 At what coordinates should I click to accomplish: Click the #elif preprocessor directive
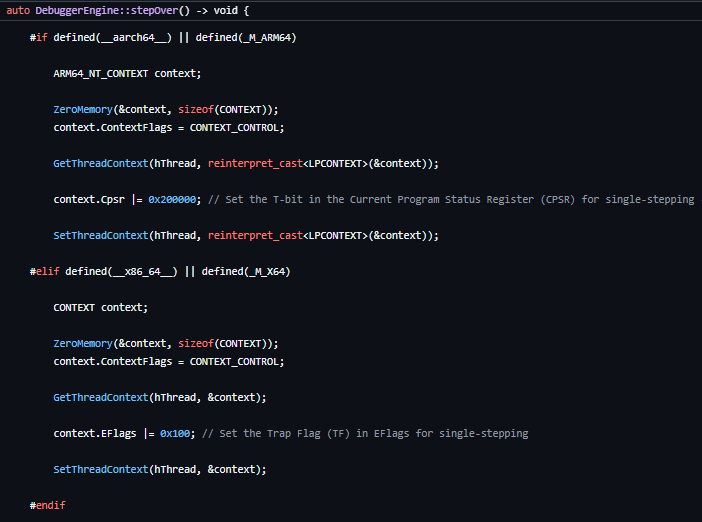[x=44, y=271]
